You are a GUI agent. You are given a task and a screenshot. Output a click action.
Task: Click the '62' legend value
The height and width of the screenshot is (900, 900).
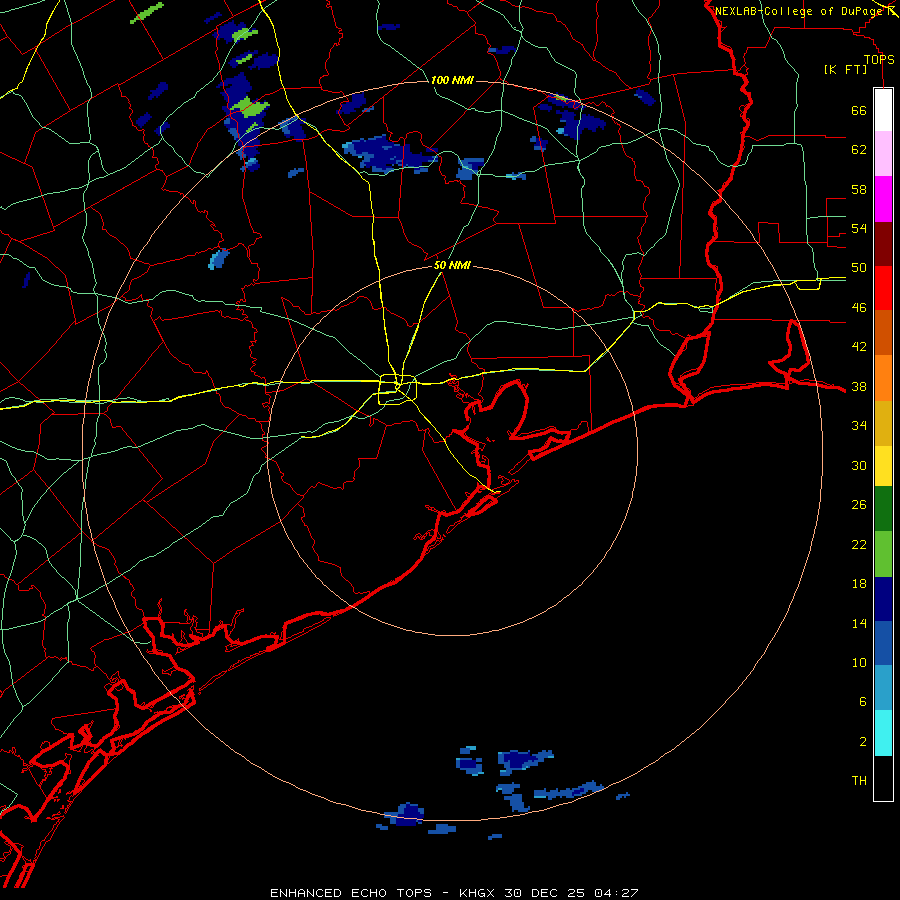click(x=859, y=150)
